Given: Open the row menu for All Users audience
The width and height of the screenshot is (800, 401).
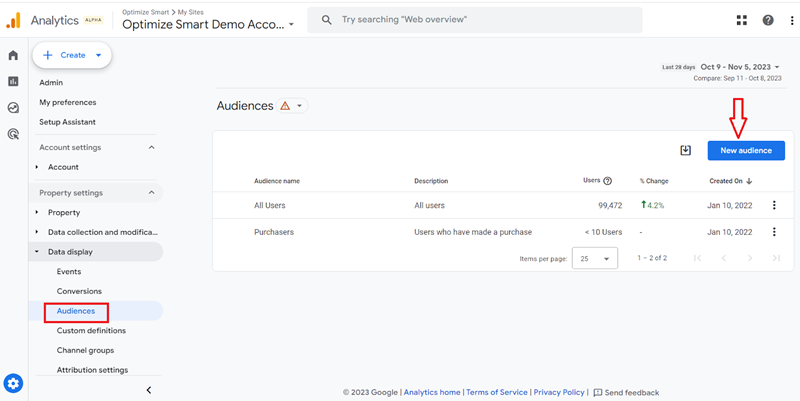Looking at the screenshot, I should [x=774, y=205].
